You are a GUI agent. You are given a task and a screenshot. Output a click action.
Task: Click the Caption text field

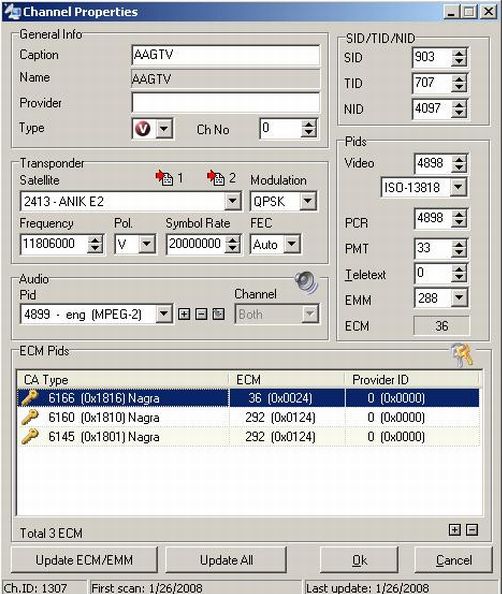(x=225, y=55)
